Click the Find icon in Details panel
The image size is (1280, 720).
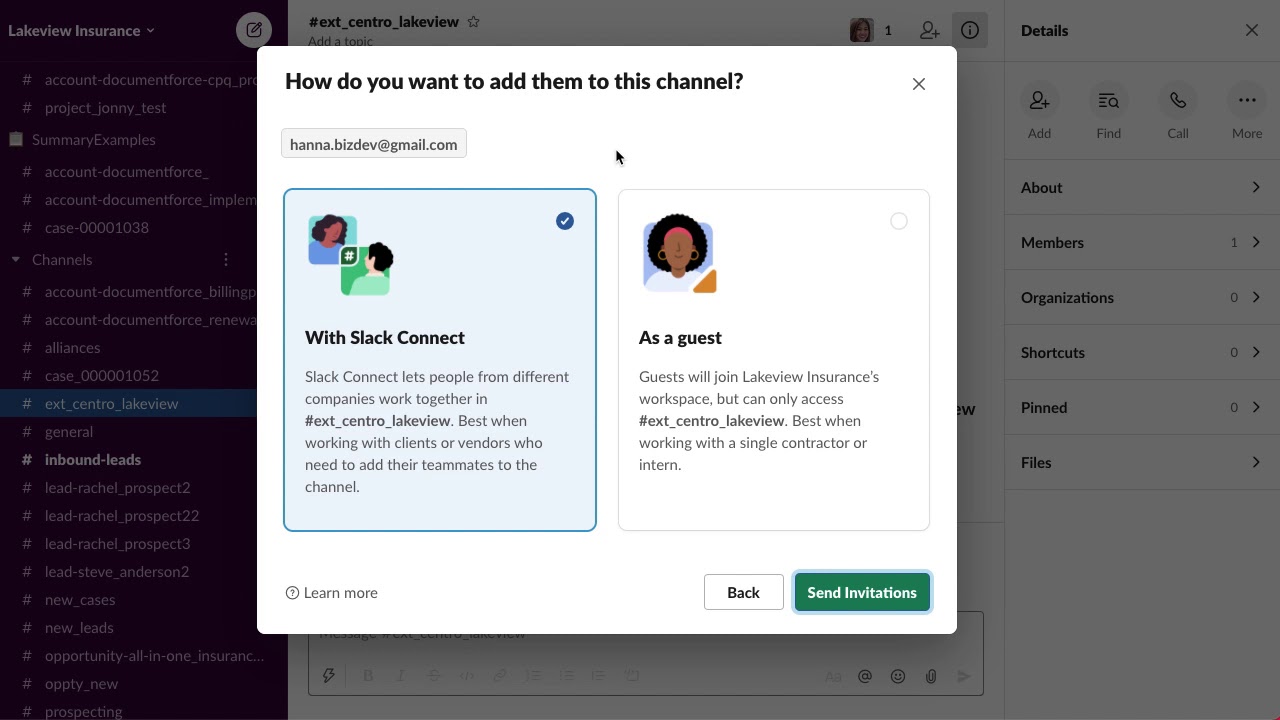[1108, 101]
